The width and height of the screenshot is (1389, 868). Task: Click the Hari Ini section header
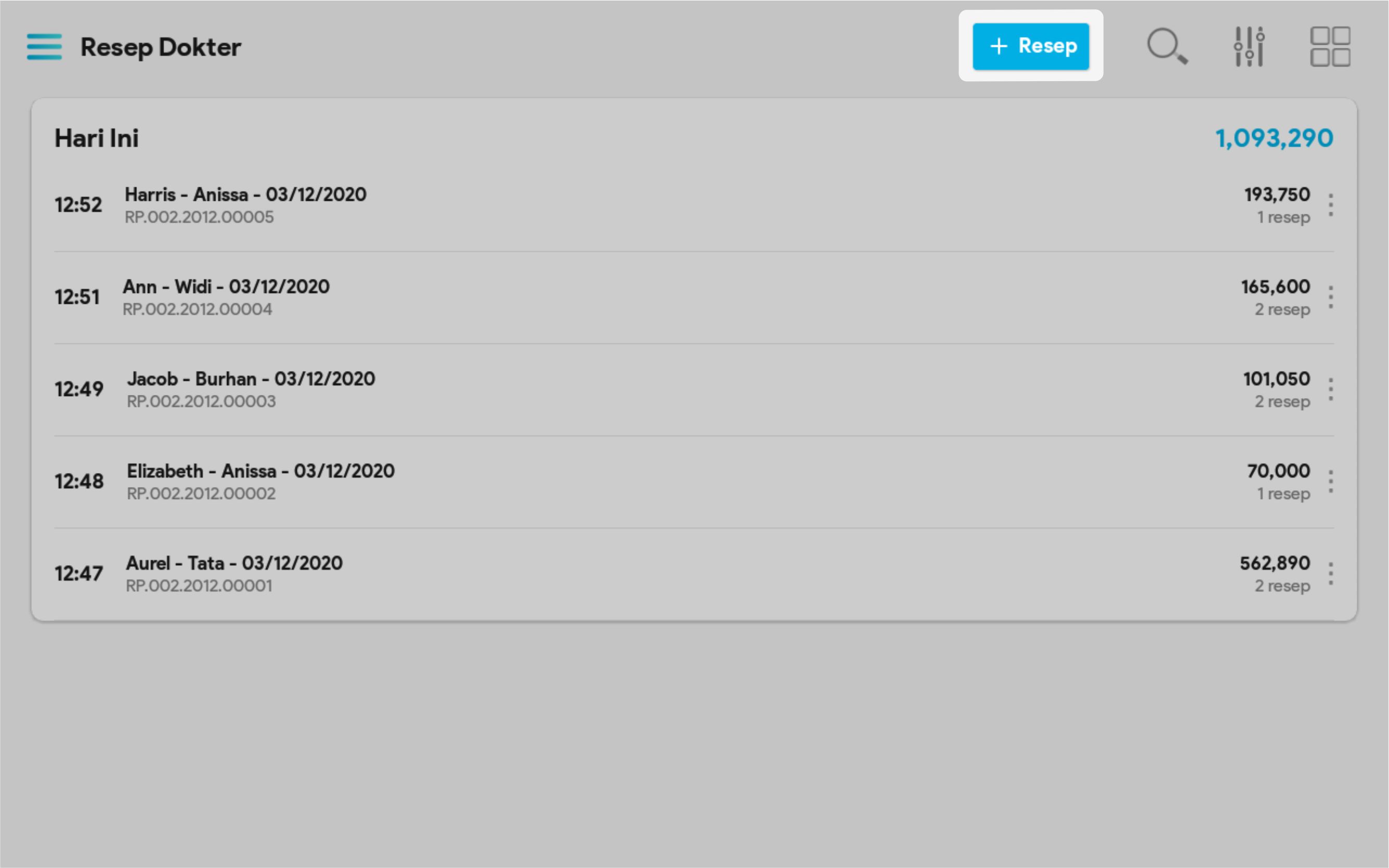[x=96, y=138]
